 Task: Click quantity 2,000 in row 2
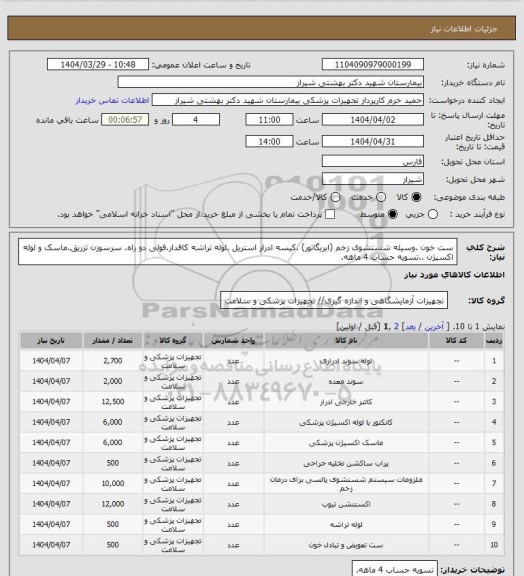click(112, 381)
